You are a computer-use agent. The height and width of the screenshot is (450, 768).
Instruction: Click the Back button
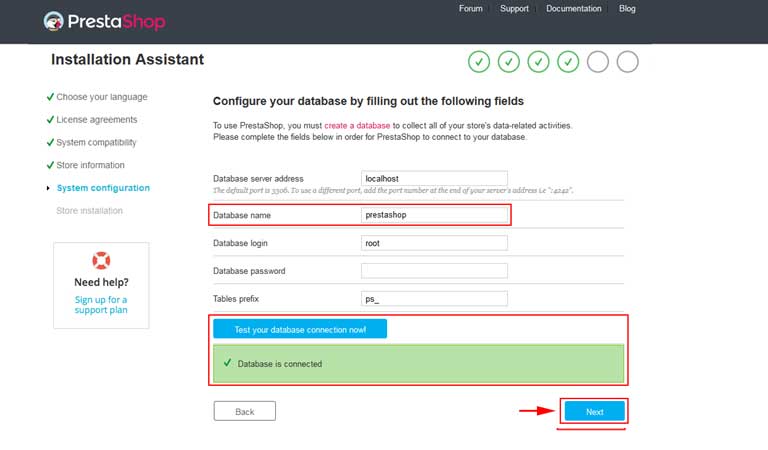click(244, 411)
